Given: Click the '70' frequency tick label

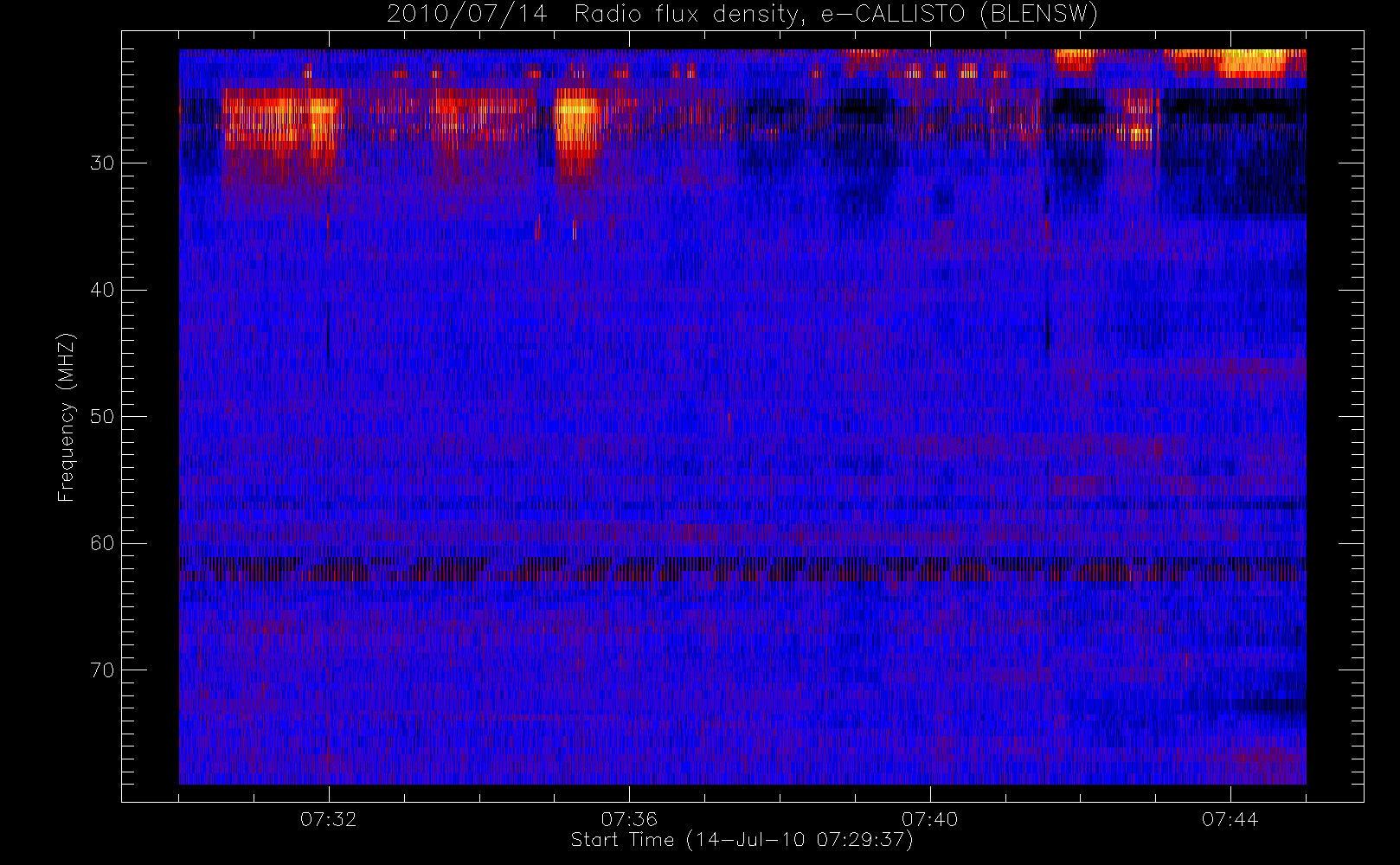Looking at the screenshot, I should [x=102, y=670].
